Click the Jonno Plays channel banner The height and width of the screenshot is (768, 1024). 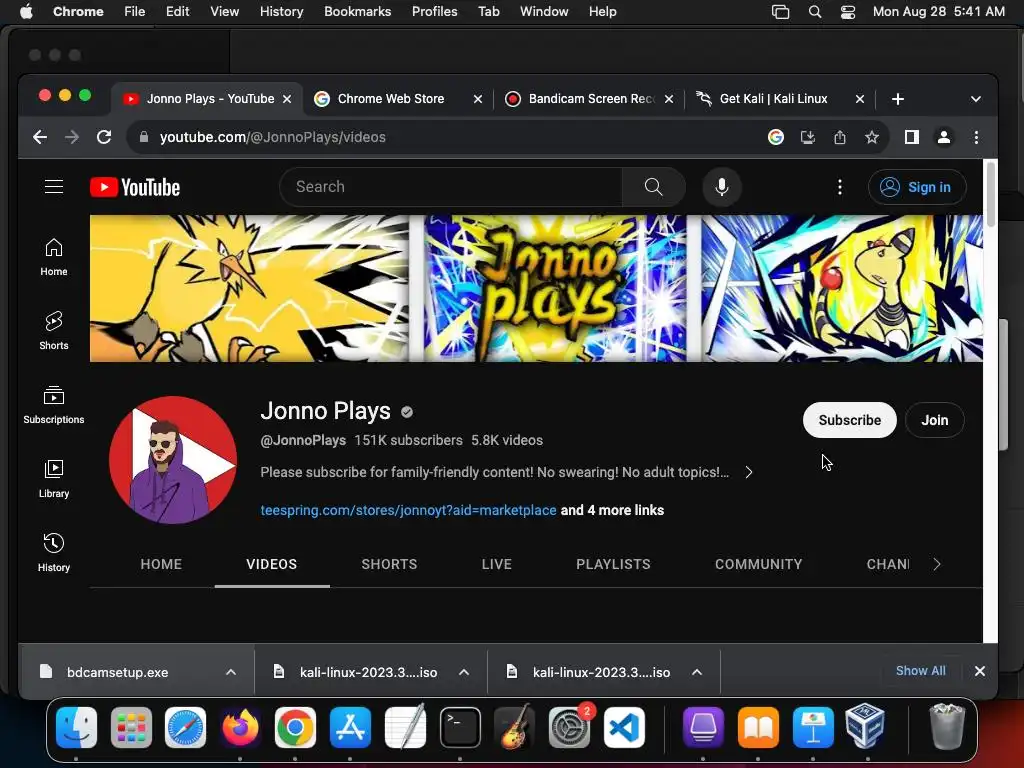pos(536,288)
